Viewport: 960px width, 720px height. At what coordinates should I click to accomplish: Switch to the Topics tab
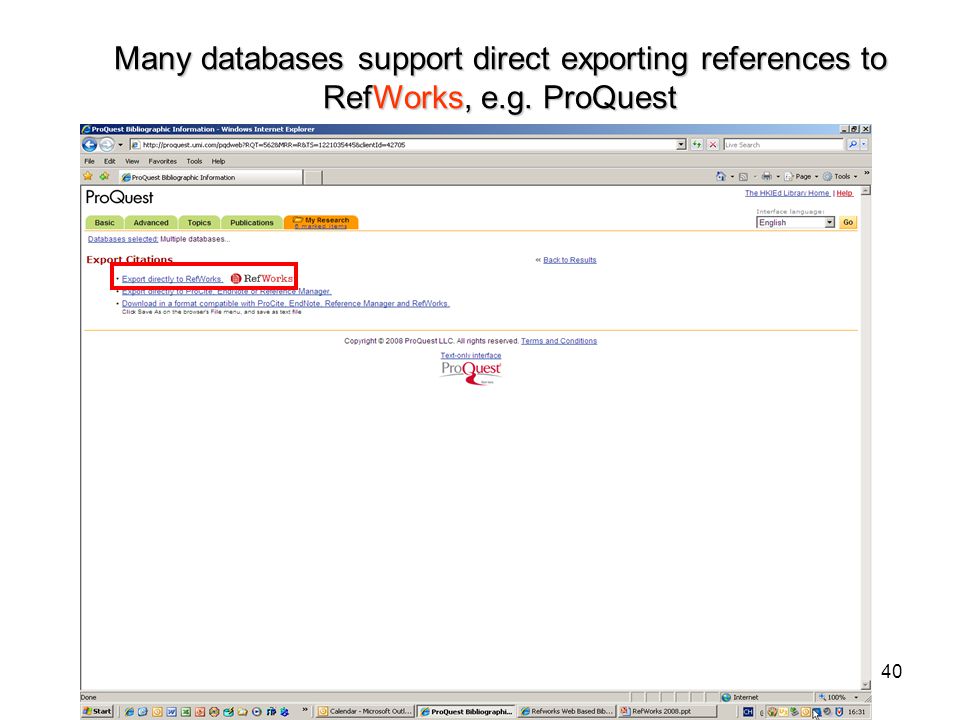tap(199, 222)
